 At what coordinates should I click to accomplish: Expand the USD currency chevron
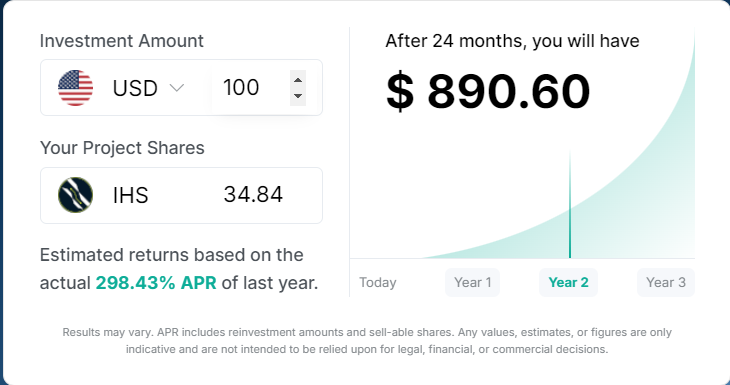click(177, 88)
